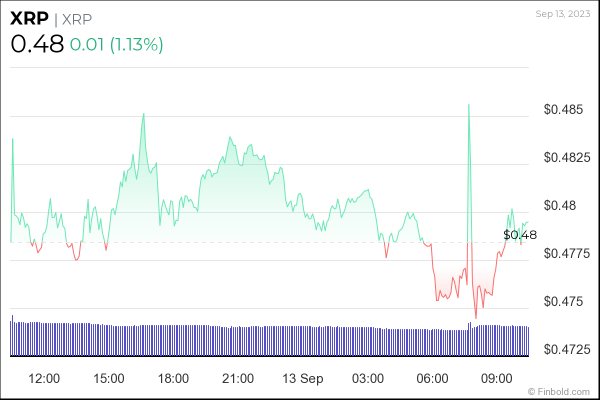
Task: Click the green 0.01 (1.13%) change
Action: click(x=118, y=45)
